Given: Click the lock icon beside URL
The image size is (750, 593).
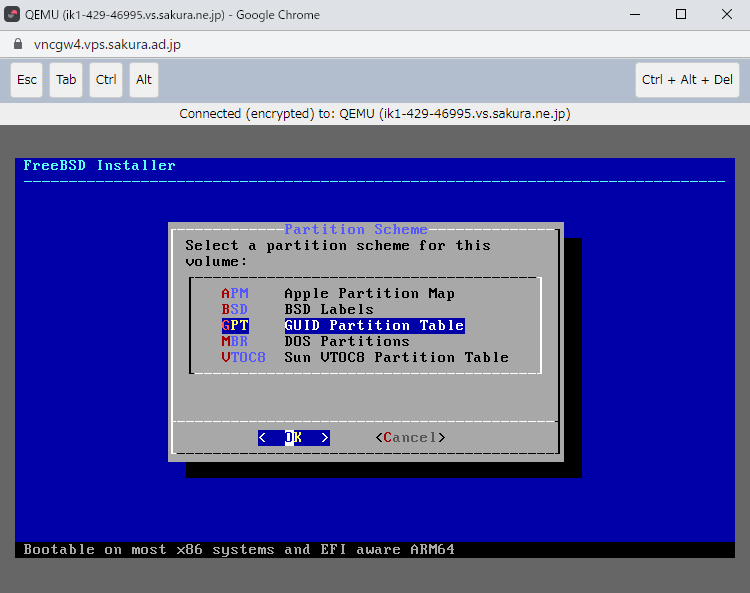Looking at the screenshot, I should click(16, 45).
